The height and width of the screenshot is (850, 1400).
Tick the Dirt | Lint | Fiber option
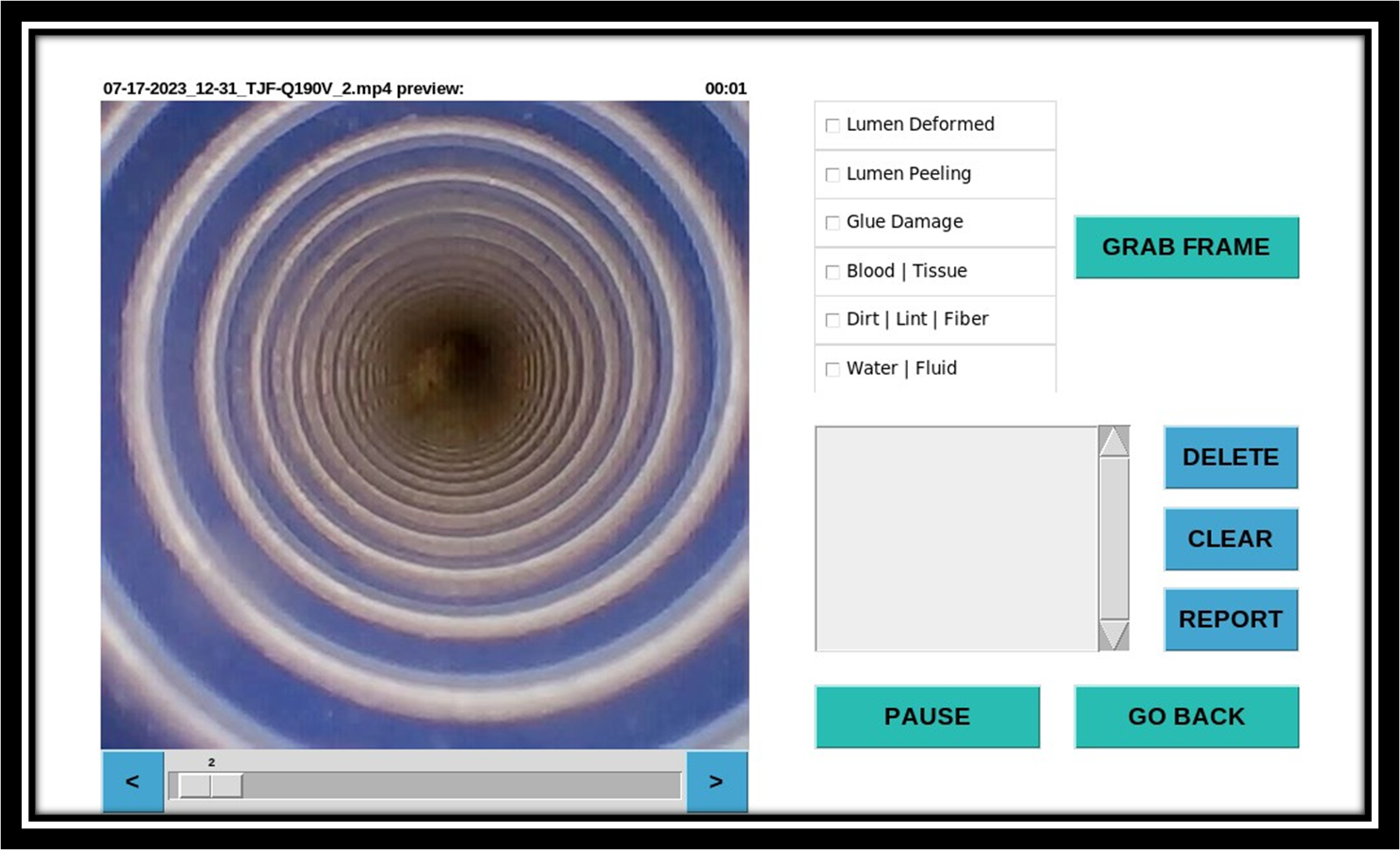tap(832, 319)
